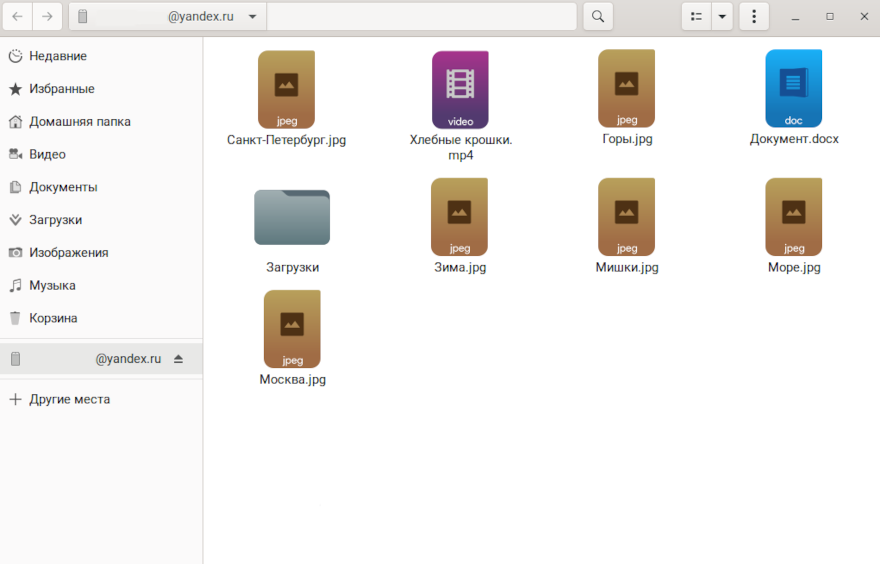Select Корзина in the sidebar

tap(53, 318)
